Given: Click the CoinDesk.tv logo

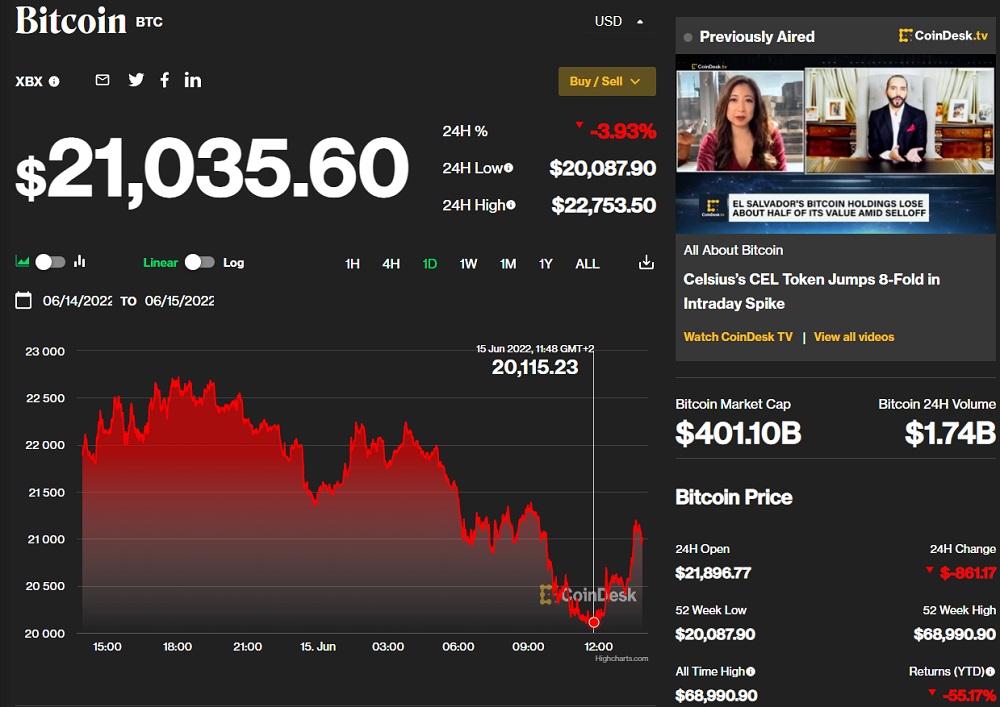Looking at the screenshot, I should click(x=943, y=36).
